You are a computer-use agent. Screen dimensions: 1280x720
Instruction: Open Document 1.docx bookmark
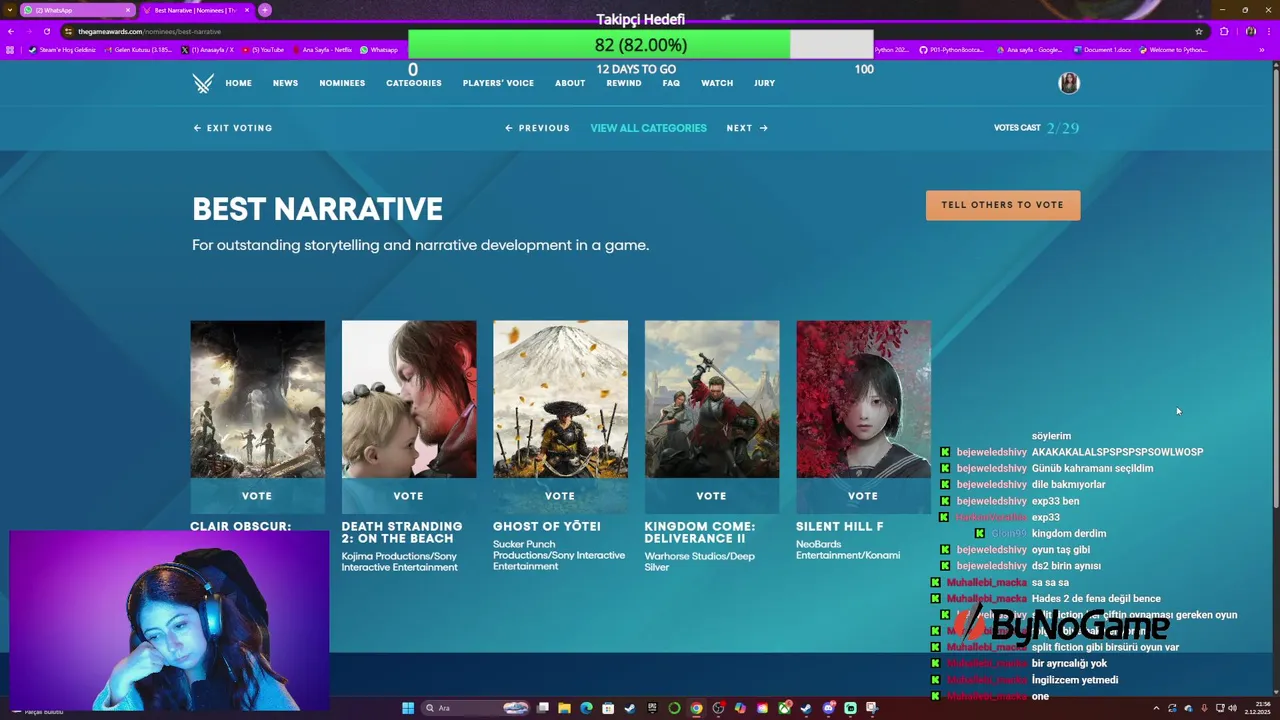1105,49
